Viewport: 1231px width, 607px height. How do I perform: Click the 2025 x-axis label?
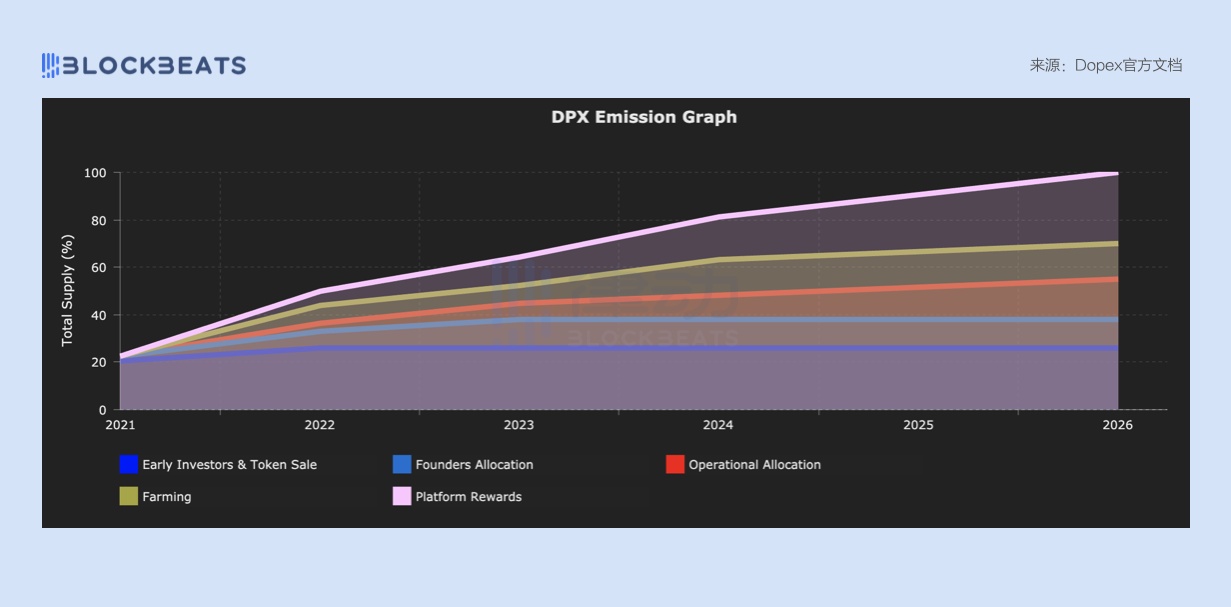click(x=918, y=425)
